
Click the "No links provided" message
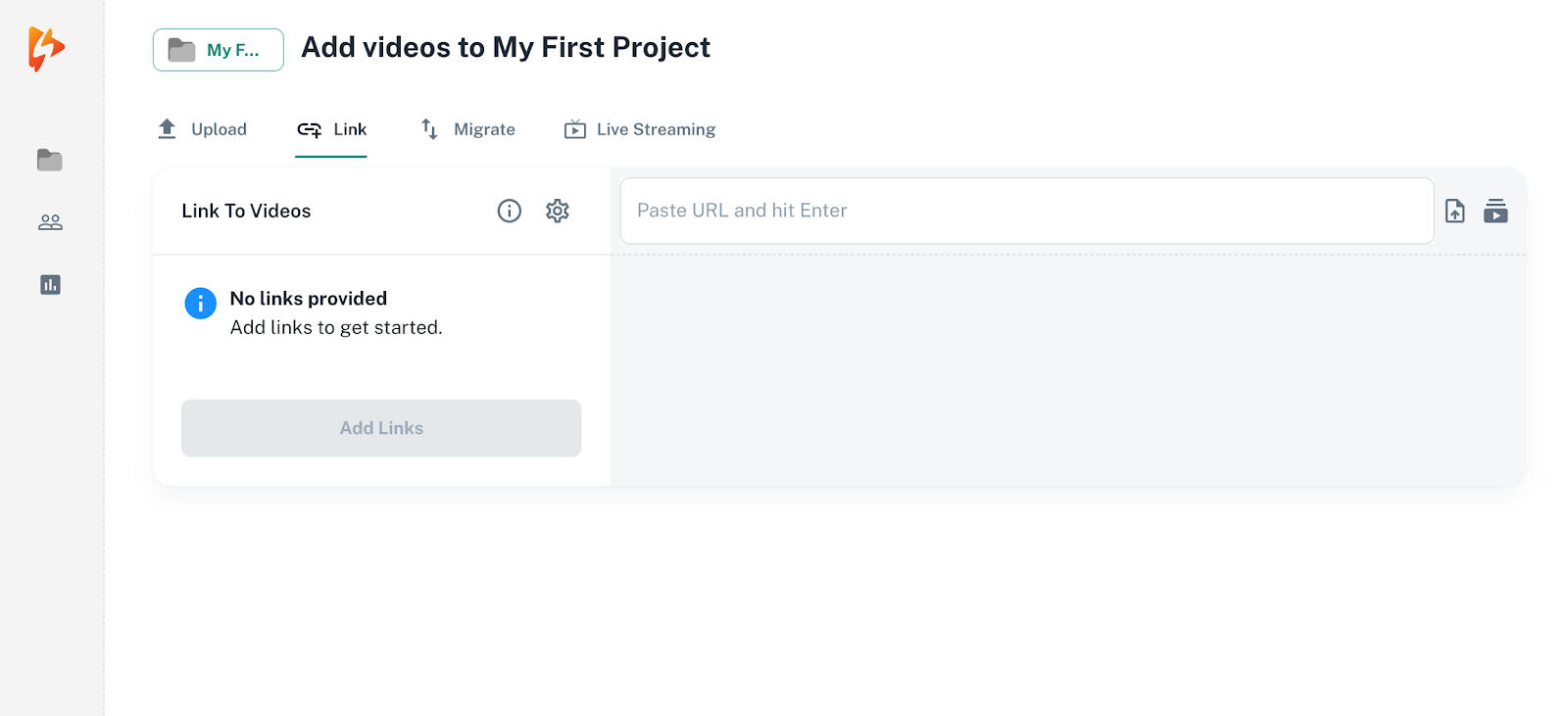click(309, 299)
